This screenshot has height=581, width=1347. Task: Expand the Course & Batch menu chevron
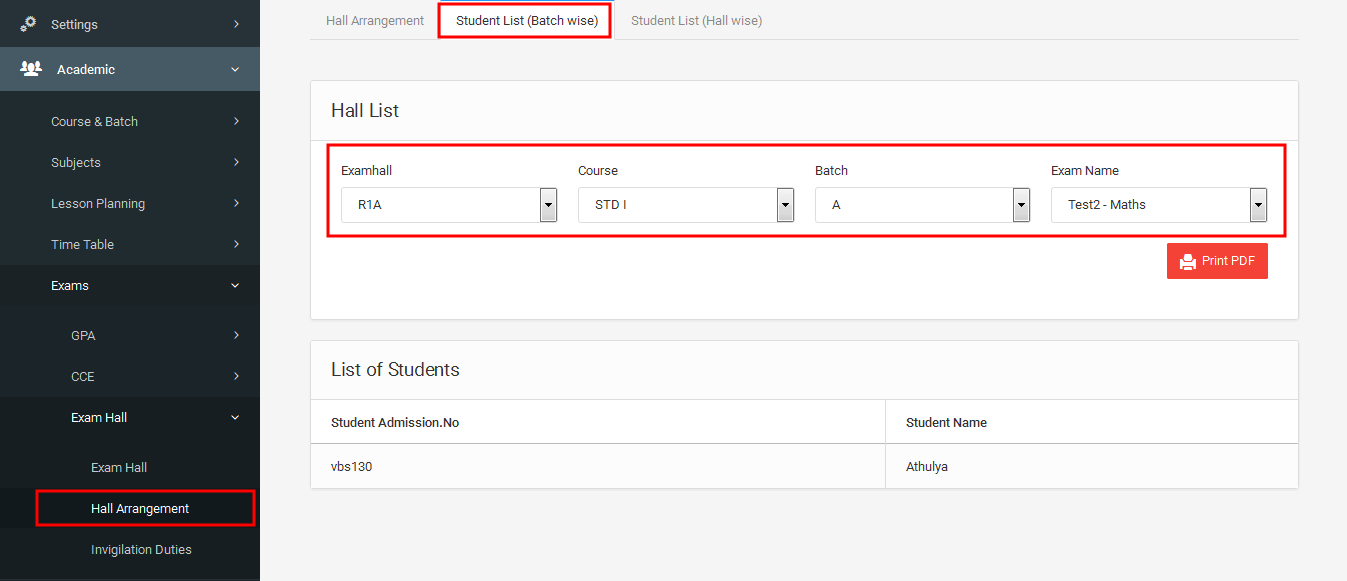coord(236,121)
